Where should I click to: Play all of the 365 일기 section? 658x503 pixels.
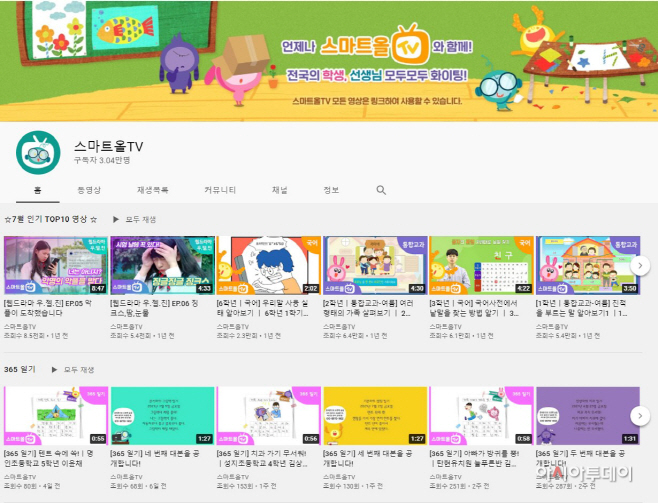click(73, 370)
